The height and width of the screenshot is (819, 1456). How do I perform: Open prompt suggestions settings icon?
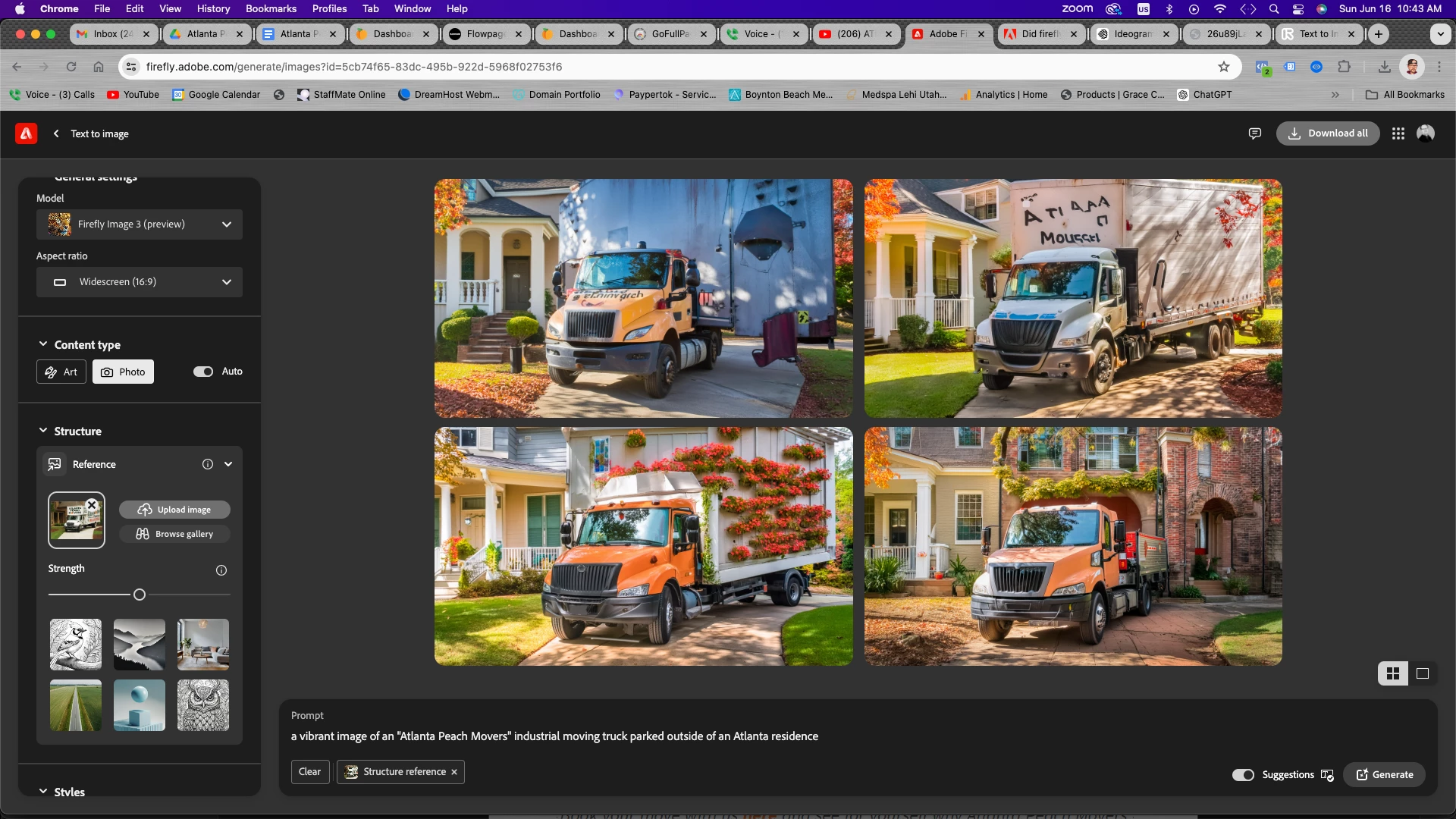click(1327, 775)
